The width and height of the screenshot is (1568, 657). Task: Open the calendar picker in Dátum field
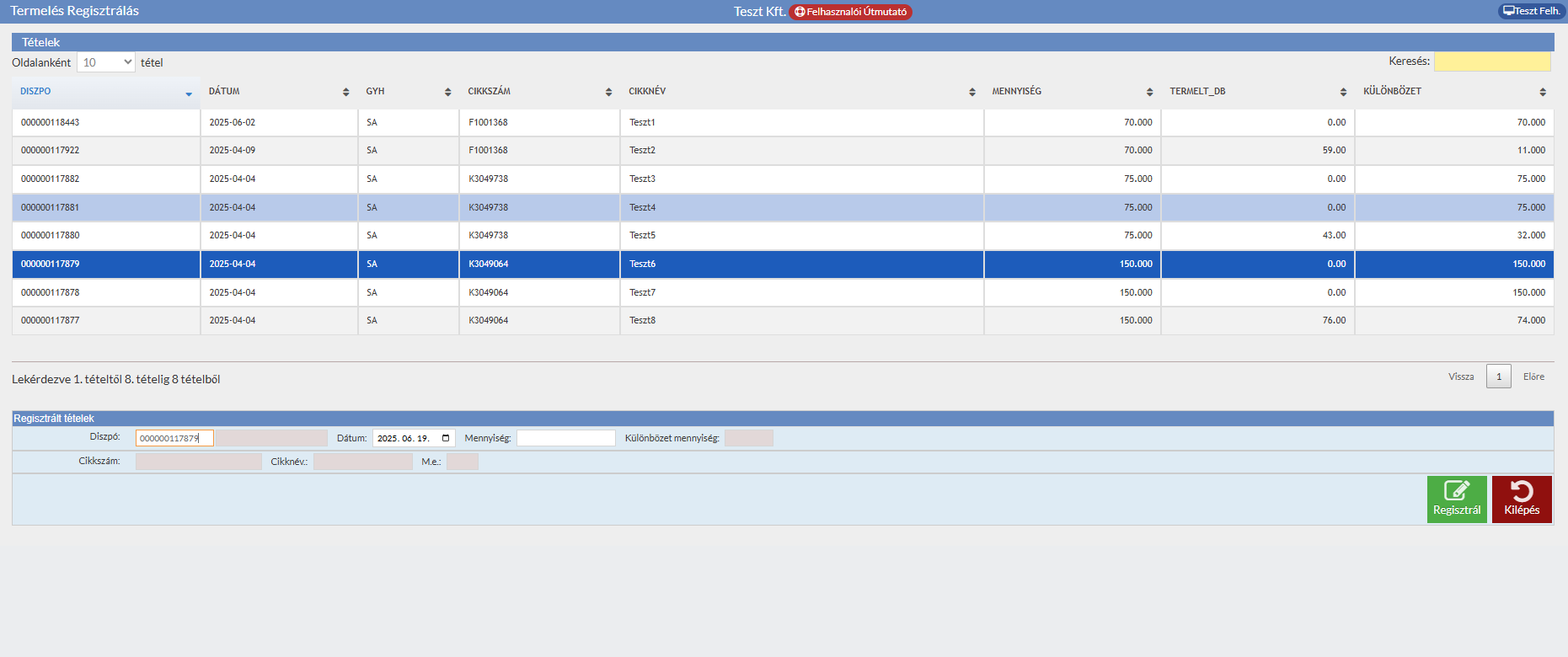446,438
